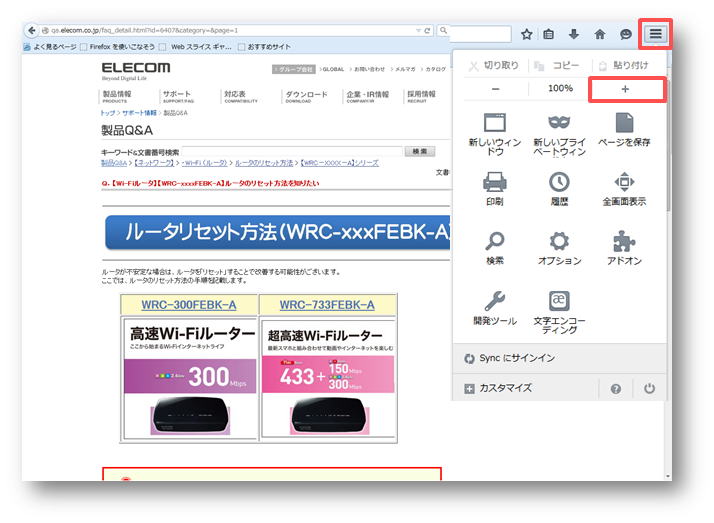
Task: Open the WRC-300FEBK-A link
Action: click(x=189, y=305)
